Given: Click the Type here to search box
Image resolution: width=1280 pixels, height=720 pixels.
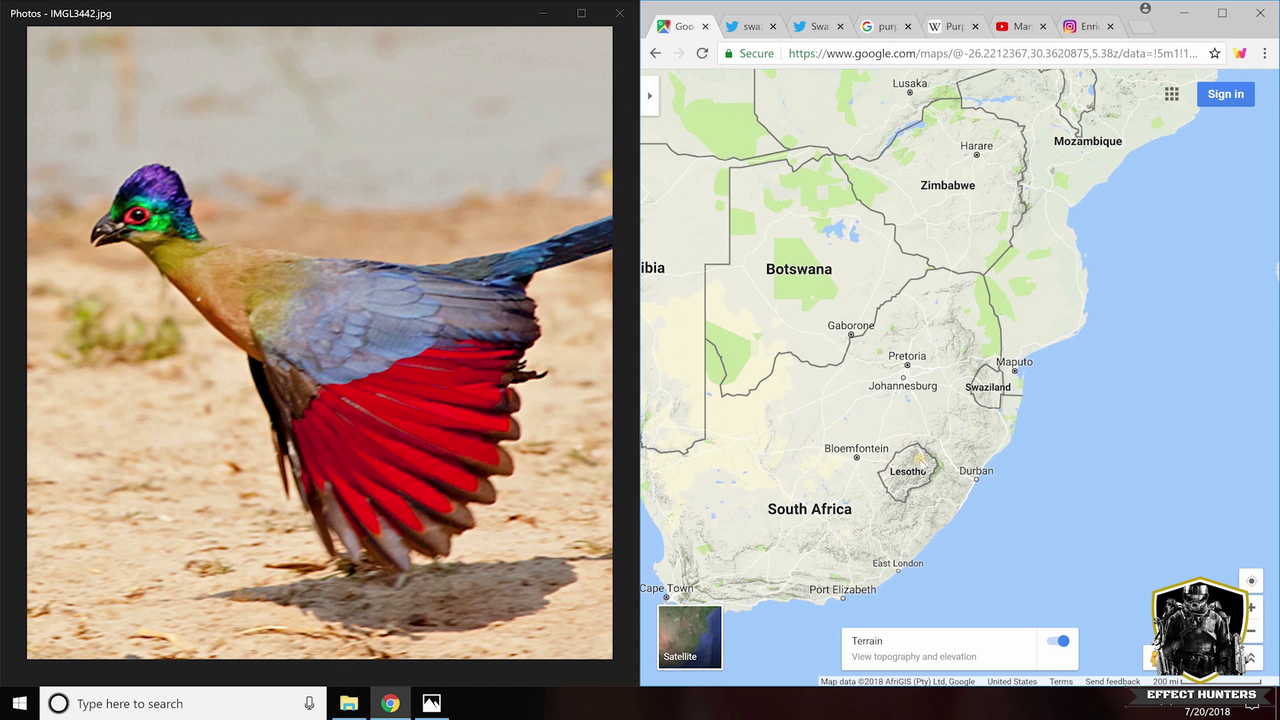Looking at the screenshot, I should pos(180,703).
